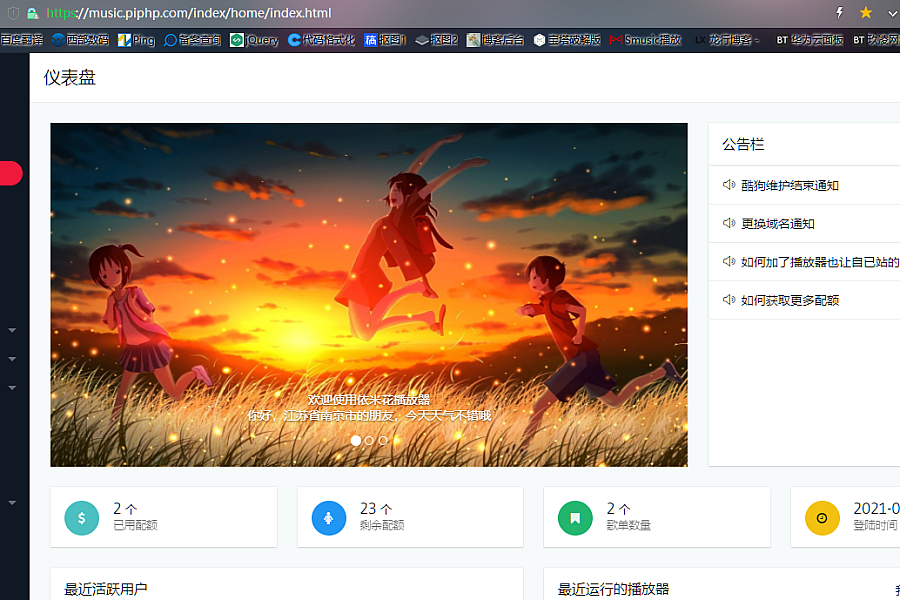Click the speaker icon beside 更换域名通知
The image size is (900, 600).
click(729, 223)
